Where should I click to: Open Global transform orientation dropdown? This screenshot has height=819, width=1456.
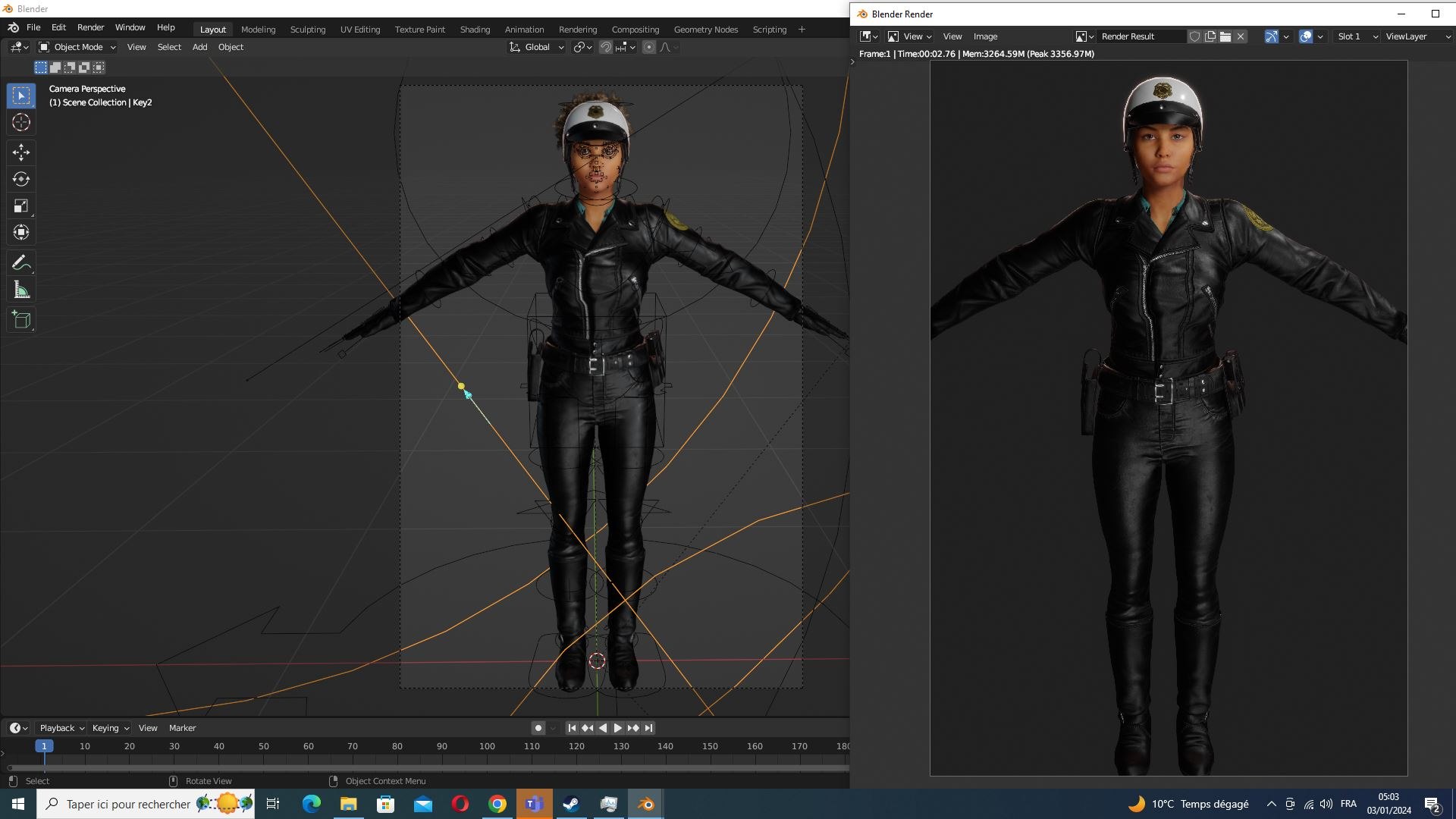coord(537,47)
